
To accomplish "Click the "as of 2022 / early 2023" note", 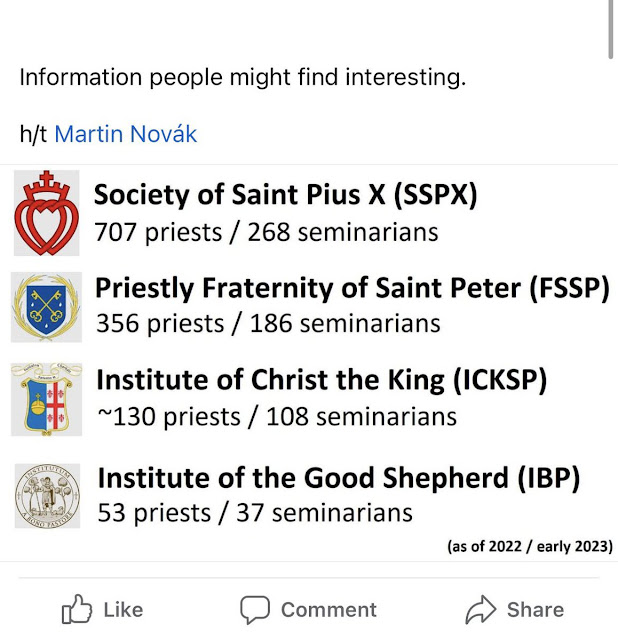I will coord(530,546).
